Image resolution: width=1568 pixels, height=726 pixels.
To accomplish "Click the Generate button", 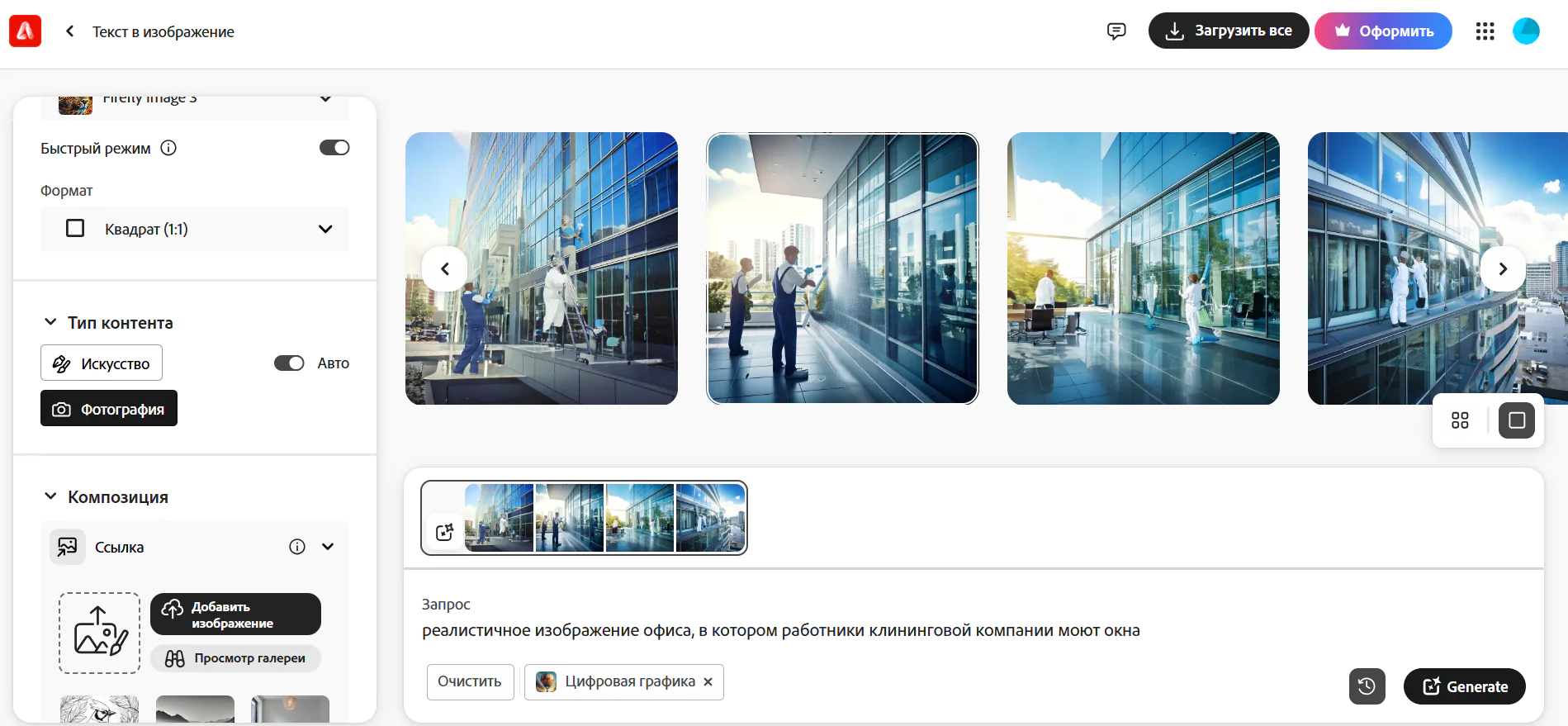I will click(x=1464, y=686).
